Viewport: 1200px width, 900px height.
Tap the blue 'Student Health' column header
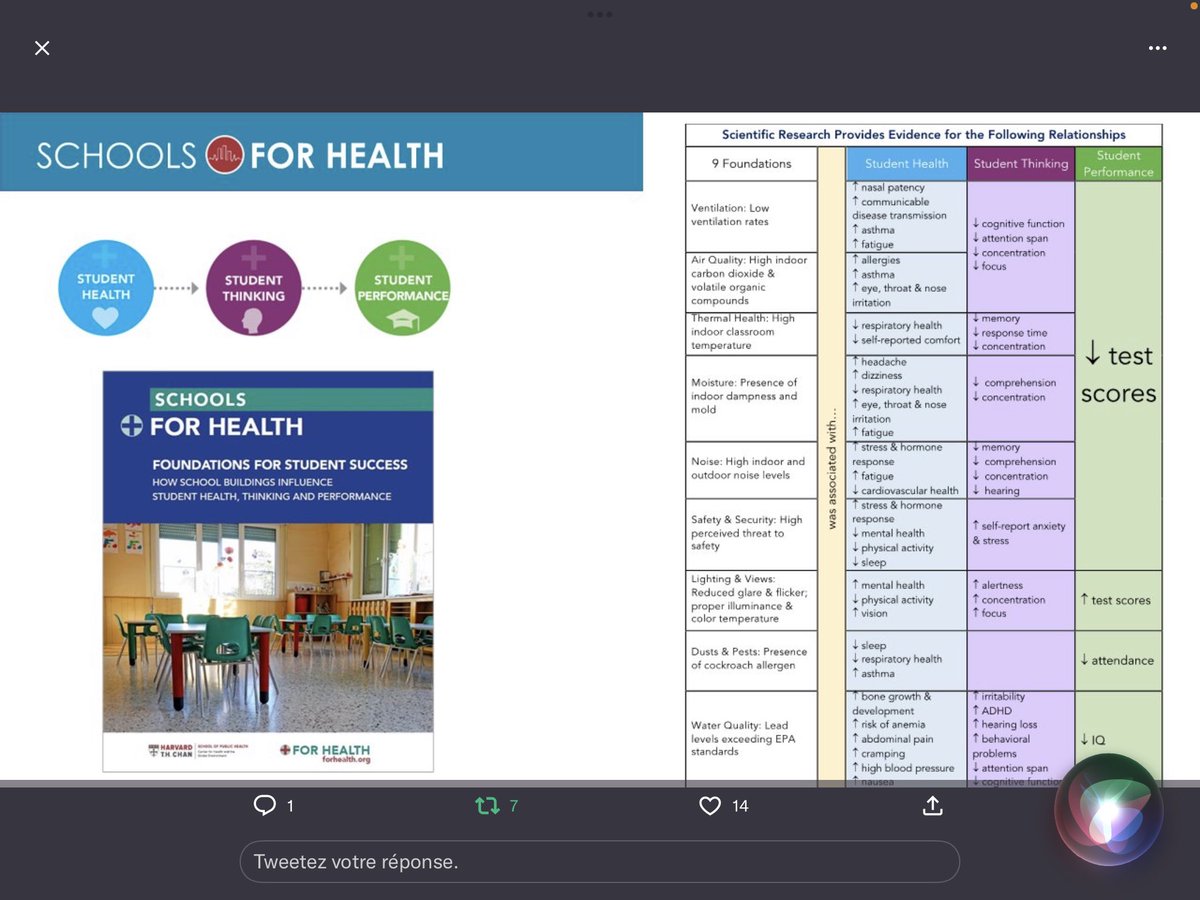[907, 164]
